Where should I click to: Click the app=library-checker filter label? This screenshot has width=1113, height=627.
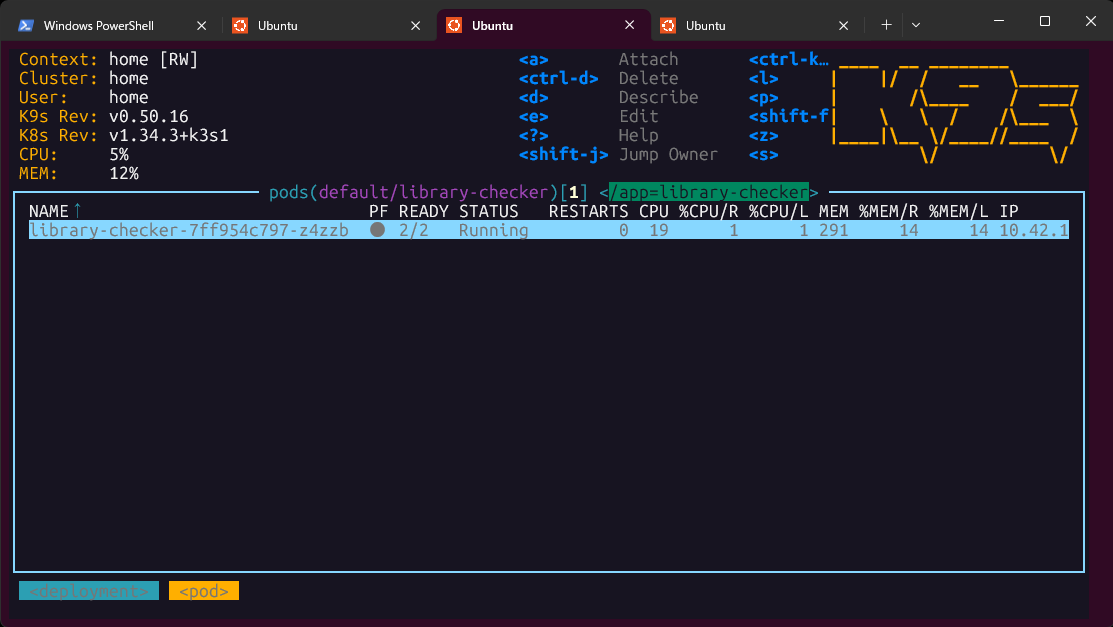coord(713,192)
